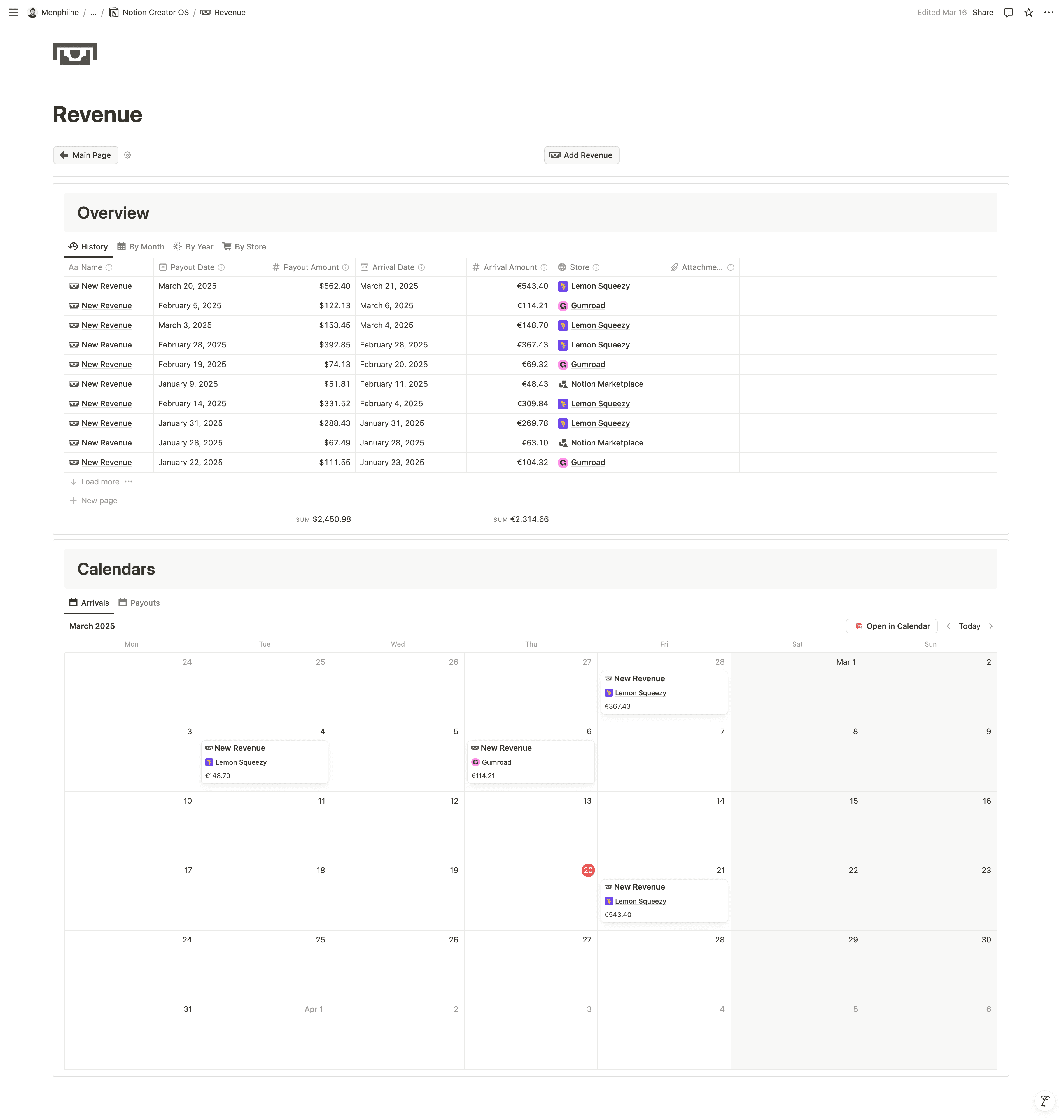This screenshot has height=1120, width=1064.
Task: Open the Store column header menu
Action: click(579, 268)
